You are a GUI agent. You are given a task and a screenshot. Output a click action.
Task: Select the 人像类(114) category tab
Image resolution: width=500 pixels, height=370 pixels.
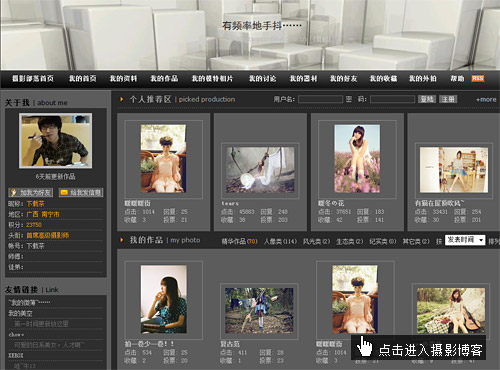pyautogui.click(x=280, y=241)
